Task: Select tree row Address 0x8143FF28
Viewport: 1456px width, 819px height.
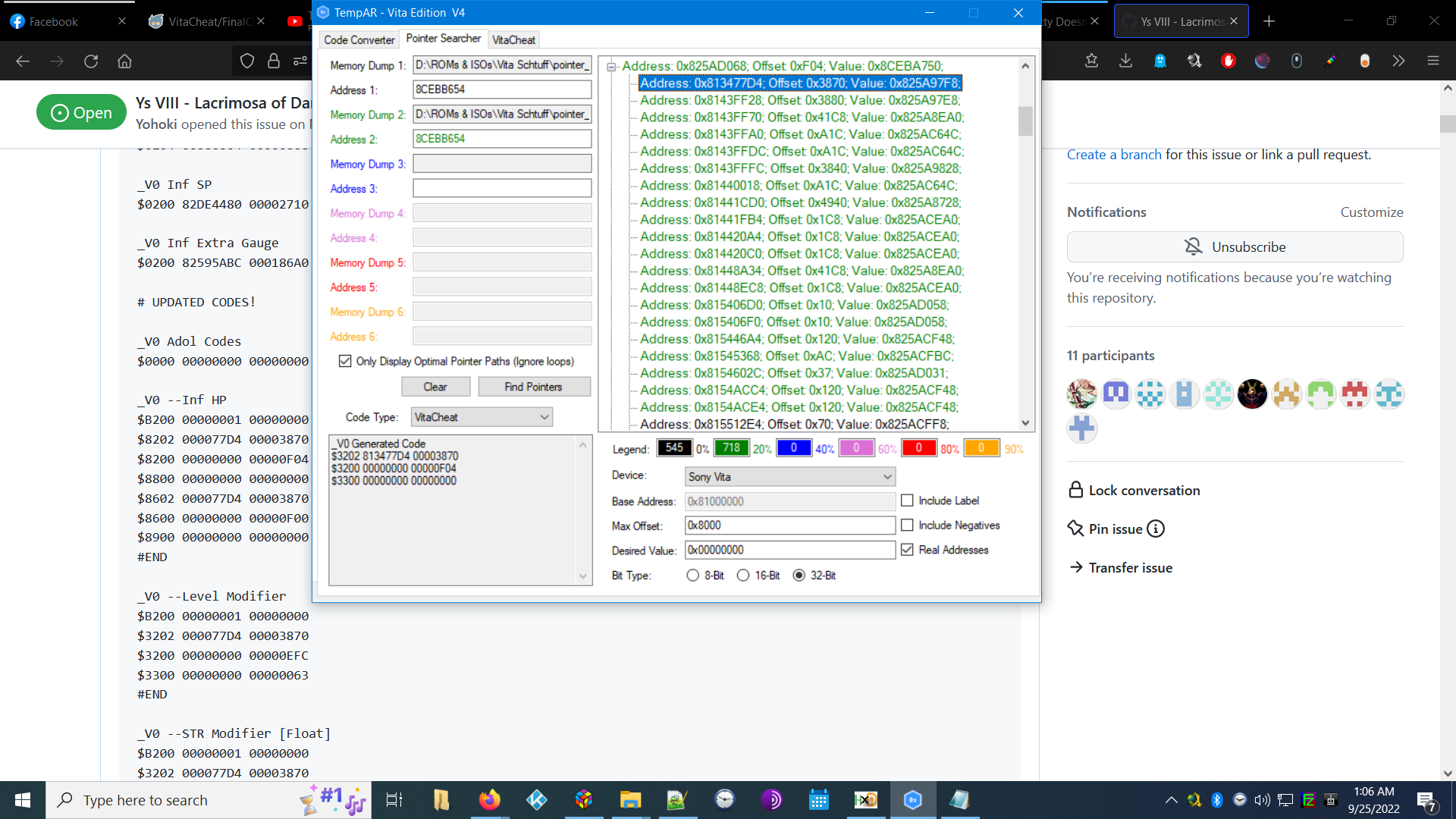Action: 800,100
